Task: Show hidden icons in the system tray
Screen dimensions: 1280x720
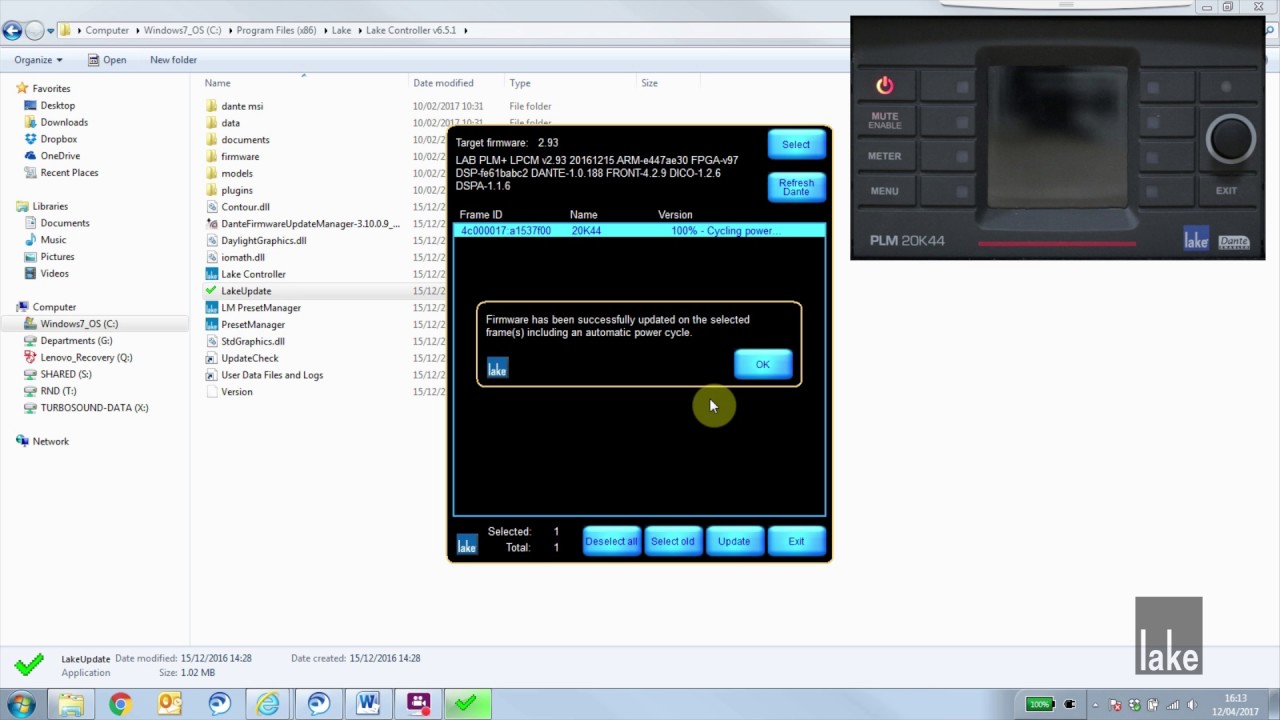Action: click(1095, 704)
